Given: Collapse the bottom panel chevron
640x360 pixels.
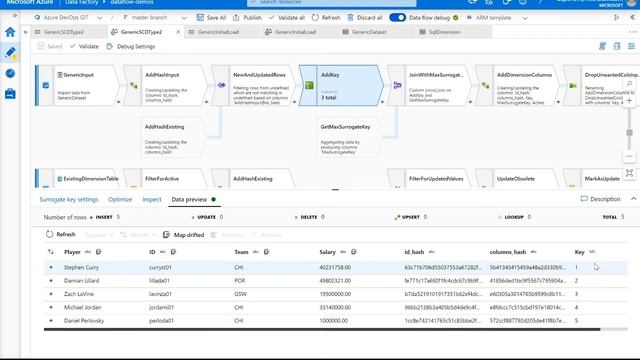Looking at the screenshot, I should [x=633, y=199].
